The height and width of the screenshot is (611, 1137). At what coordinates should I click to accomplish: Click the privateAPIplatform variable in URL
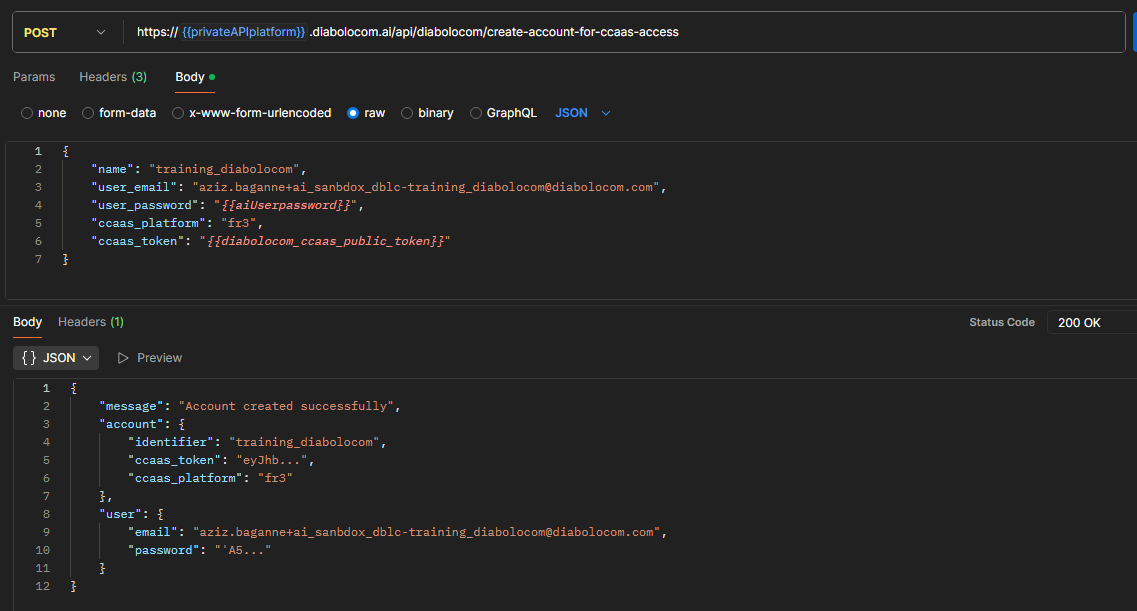(x=244, y=32)
